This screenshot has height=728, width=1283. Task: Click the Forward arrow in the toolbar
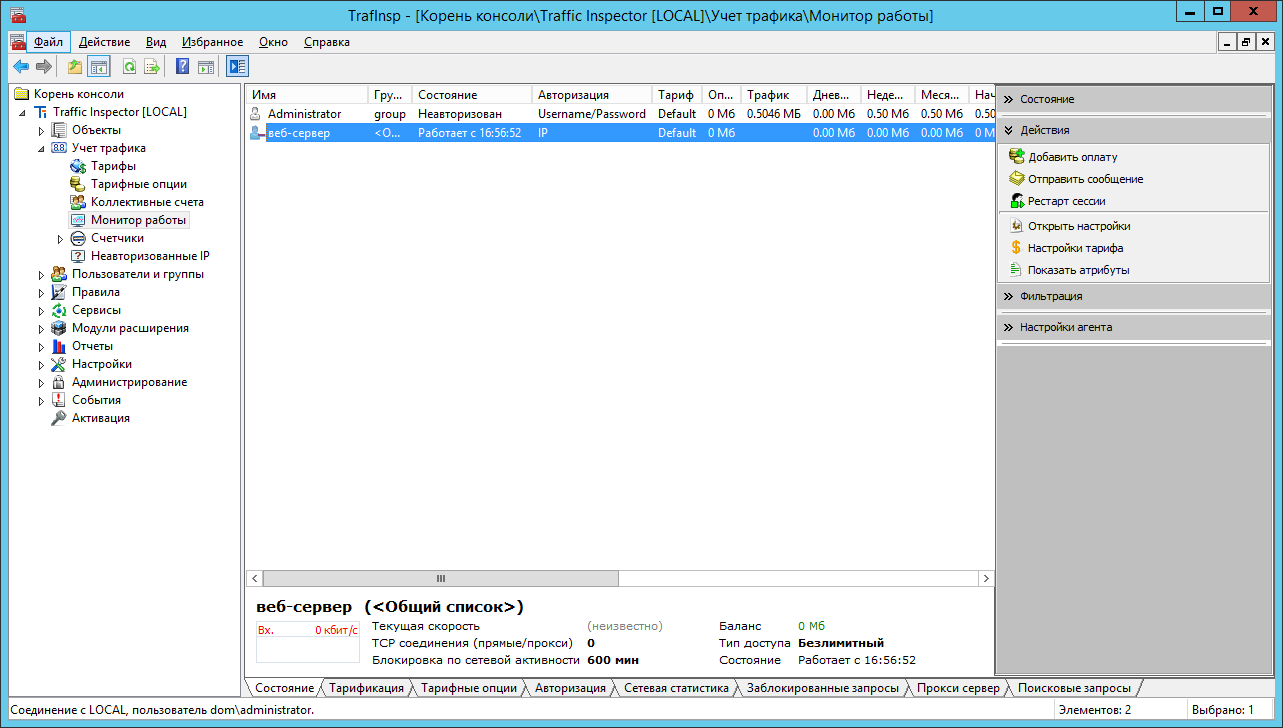tap(43, 67)
